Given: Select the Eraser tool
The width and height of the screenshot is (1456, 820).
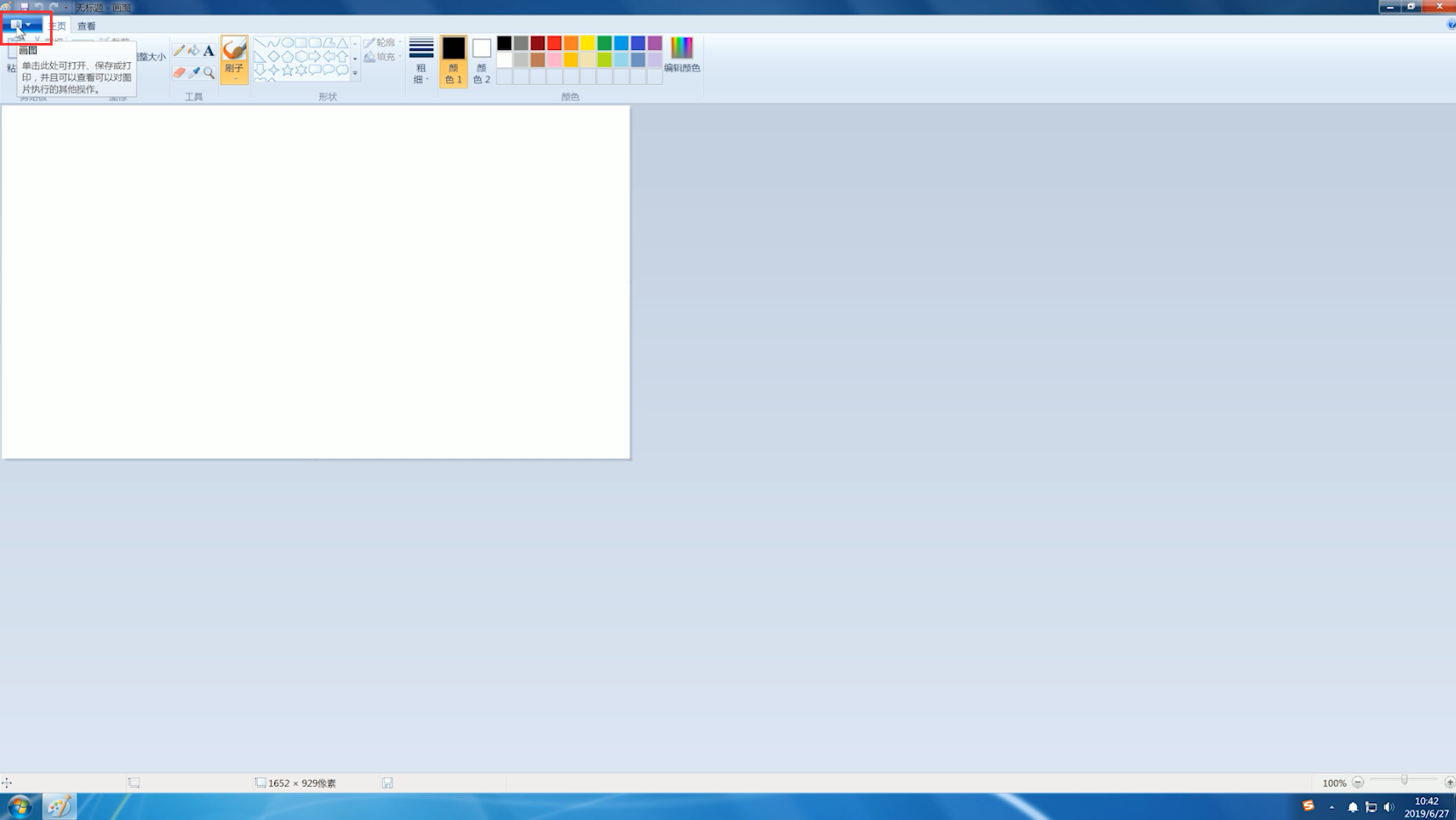Looking at the screenshot, I should click(179, 73).
